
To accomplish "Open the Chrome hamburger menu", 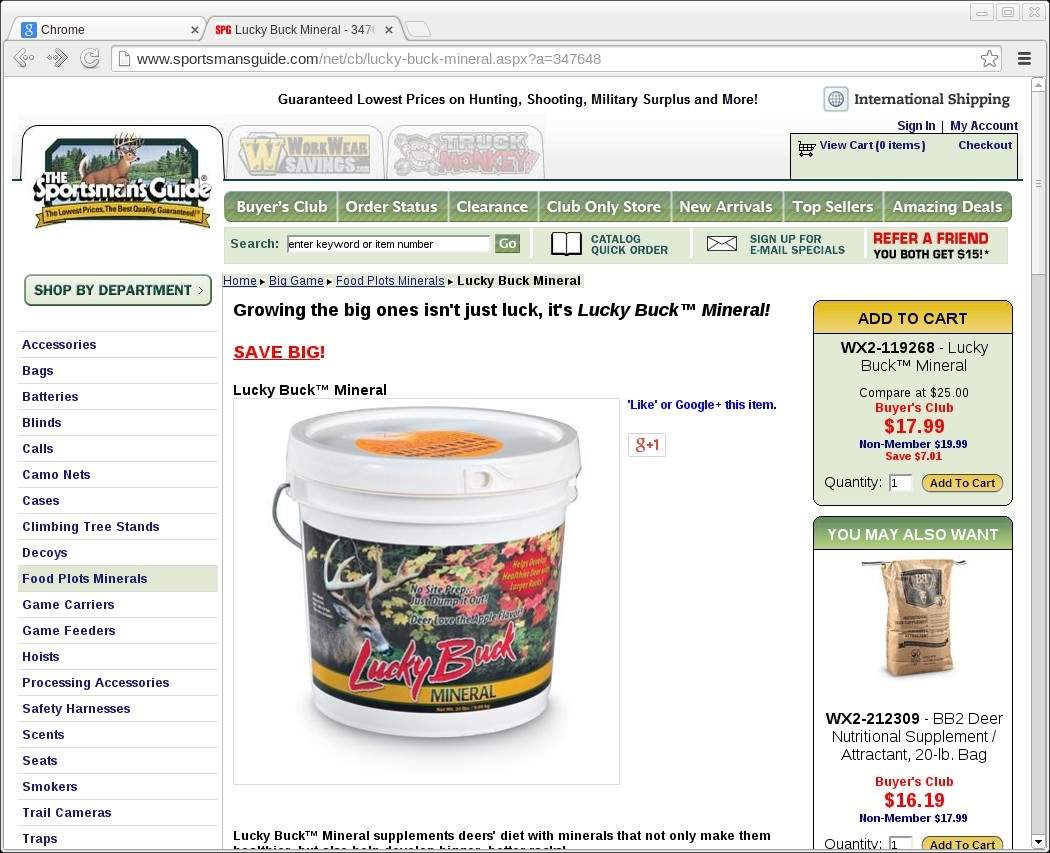I will point(1024,59).
